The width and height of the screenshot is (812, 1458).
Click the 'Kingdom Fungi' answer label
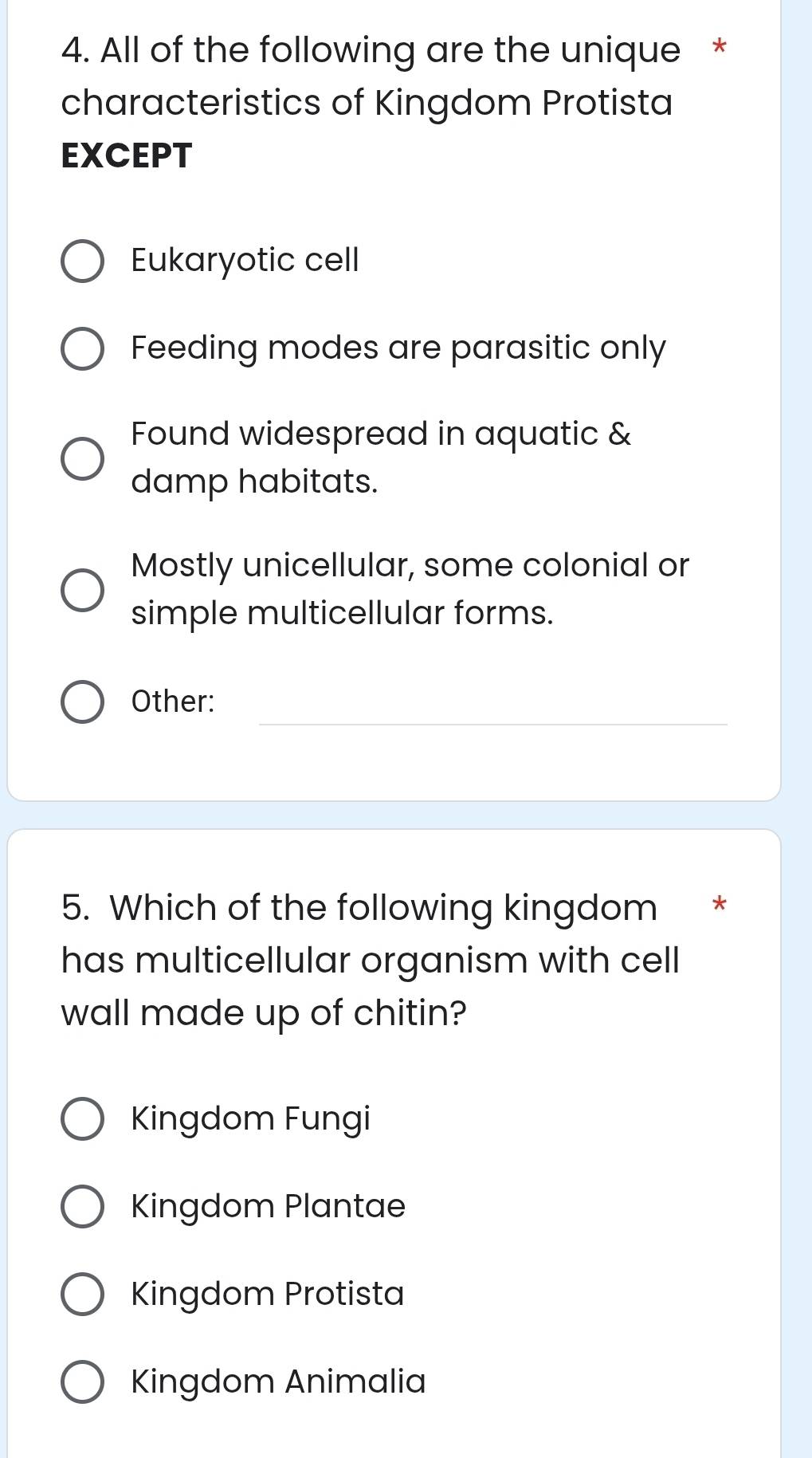click(x=249, y=1117)
